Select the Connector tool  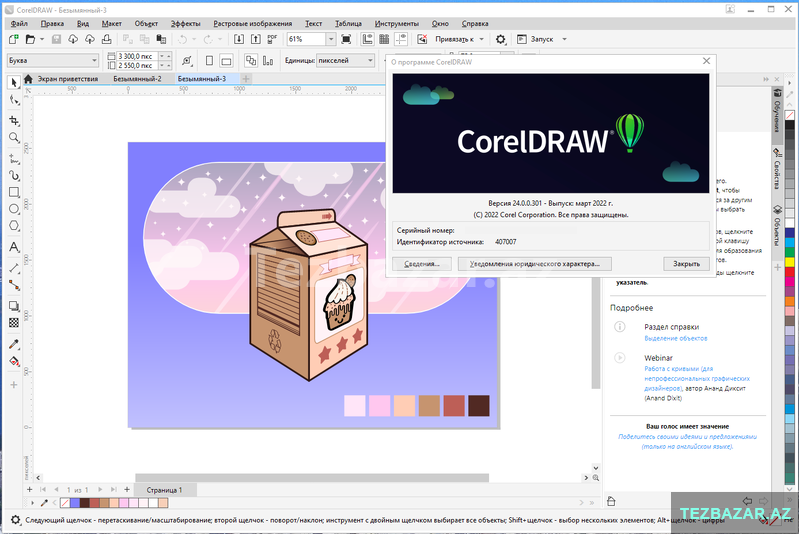[x=14, y=285]
